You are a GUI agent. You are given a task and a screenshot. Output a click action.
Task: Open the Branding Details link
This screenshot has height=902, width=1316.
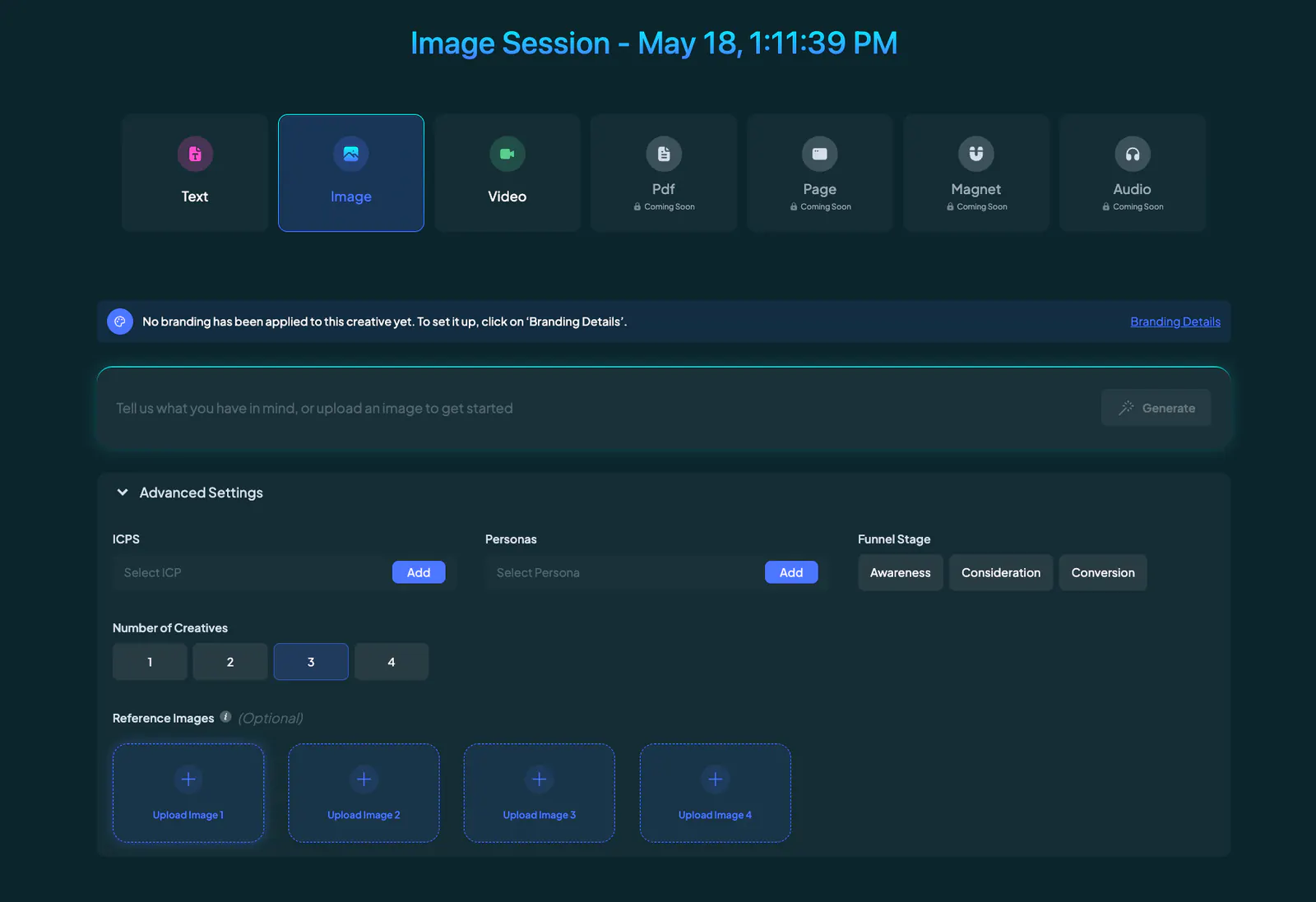tap(1175, 321)
